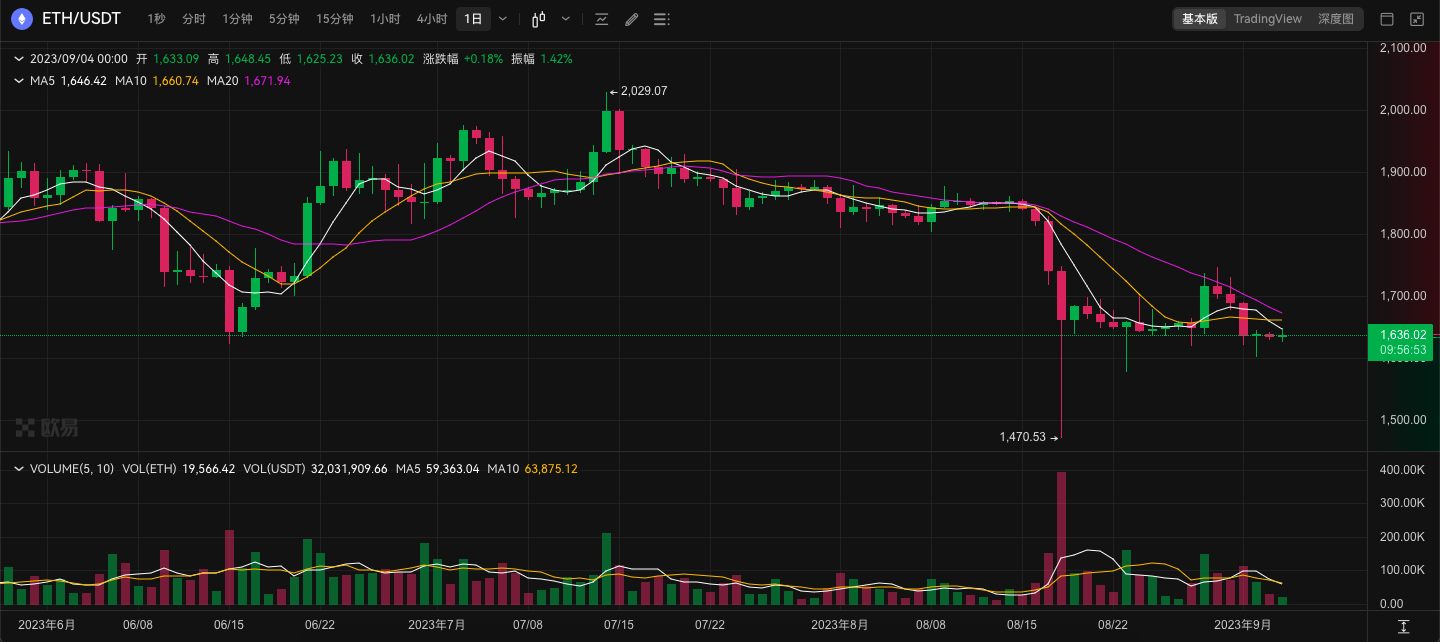Switch to the 深度图 depth view

[x=1335, y=19]
